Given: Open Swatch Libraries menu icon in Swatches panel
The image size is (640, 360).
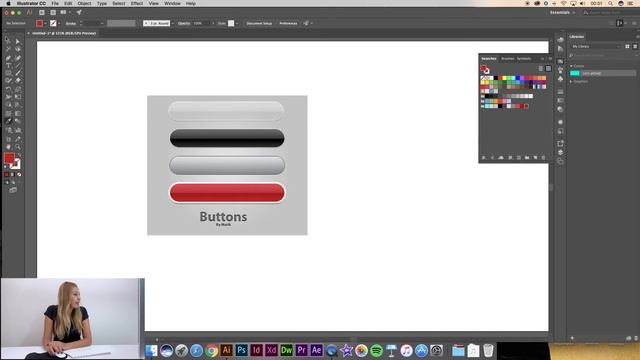Looking at the screenshot, I should [484, 158].
